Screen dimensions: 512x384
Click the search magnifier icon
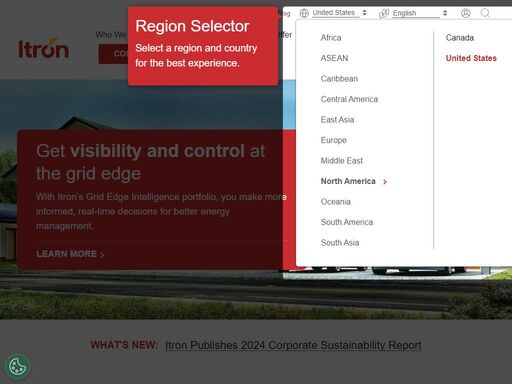point(485,13)
